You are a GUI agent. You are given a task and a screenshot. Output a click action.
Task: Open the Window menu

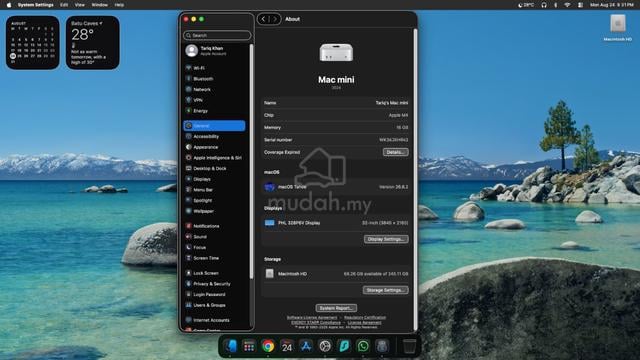click(x=100, y=5)
